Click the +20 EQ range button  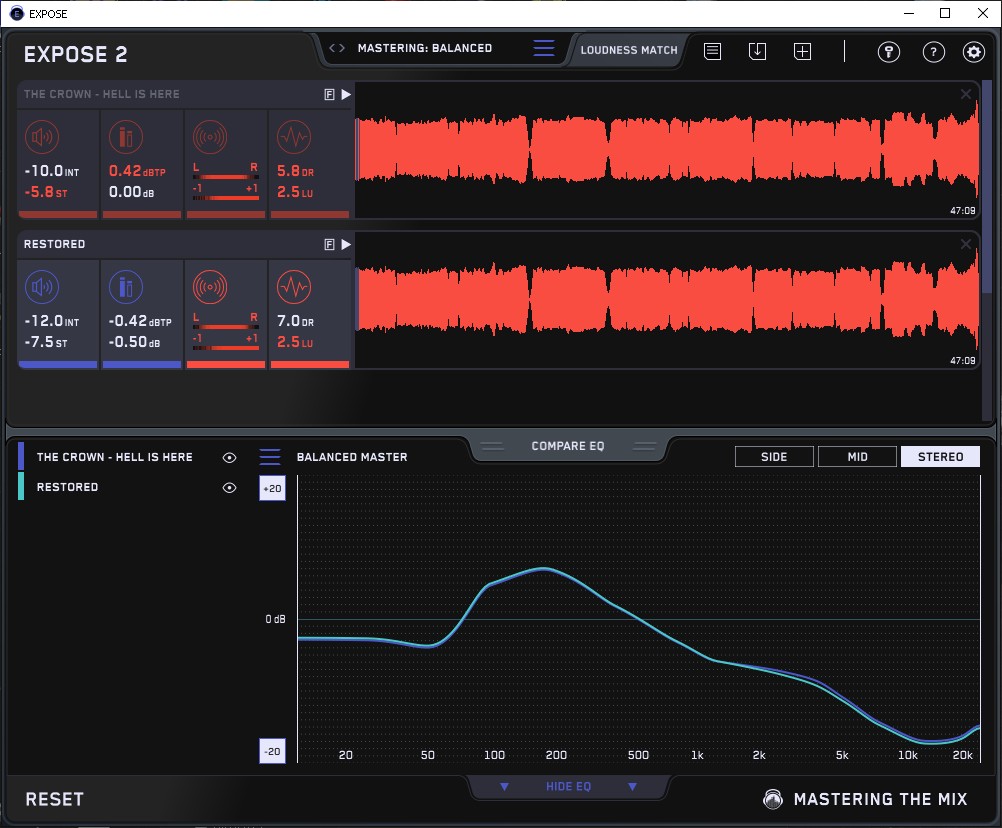[272, 488]
